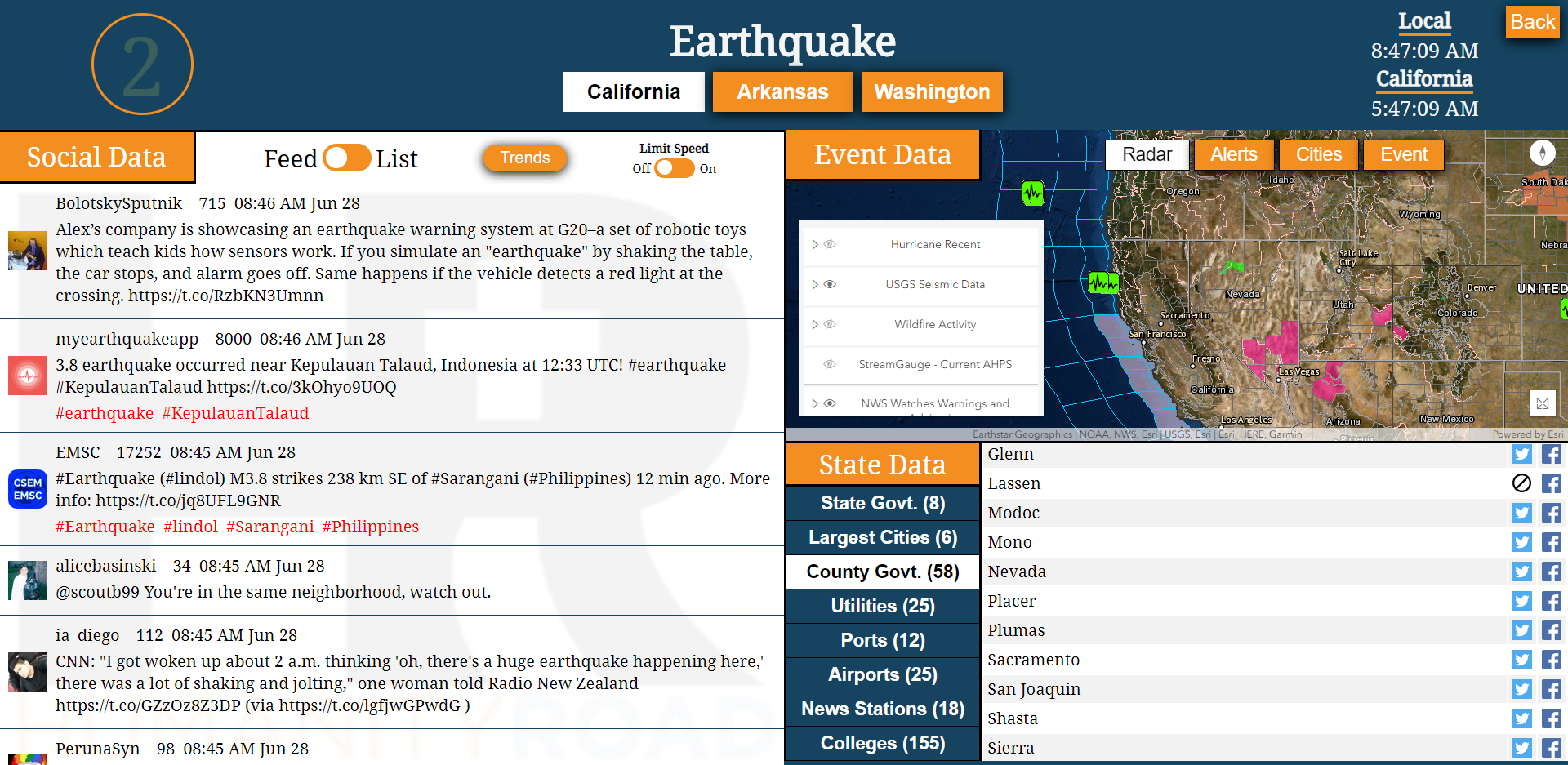Toggle the Feed/List view switch
The height and width of the screenshot is (765, 1568).
point(346,158)
